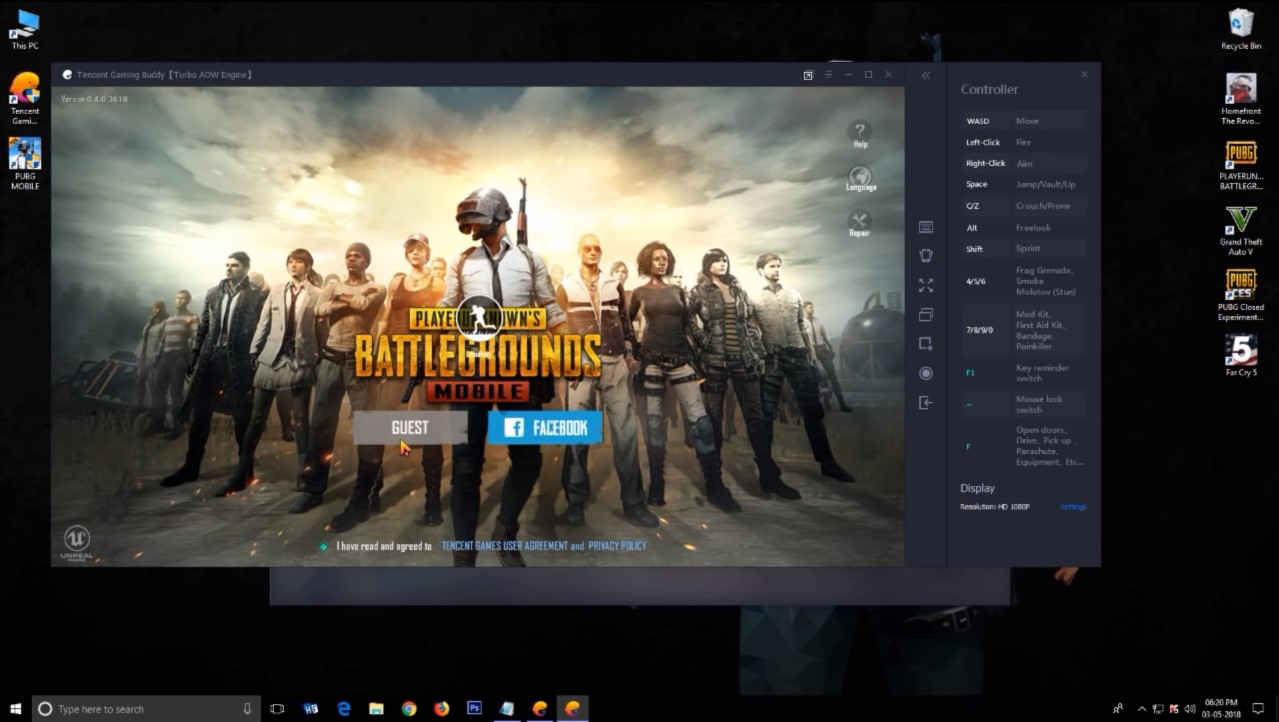Click the Space Jump/Vault/Up binding row
The height and width of the screenshot is (722, 1279).
pyautogui.click(x=1023, y=184)
